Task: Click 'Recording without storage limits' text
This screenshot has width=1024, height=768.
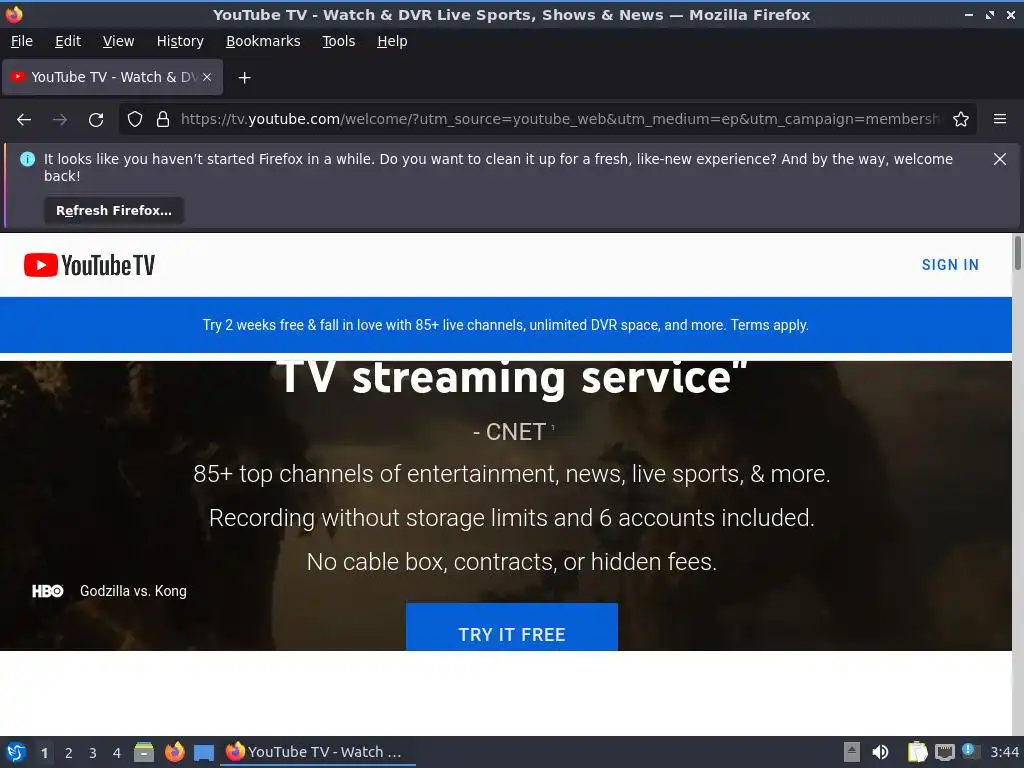Action: pos(512,518)
